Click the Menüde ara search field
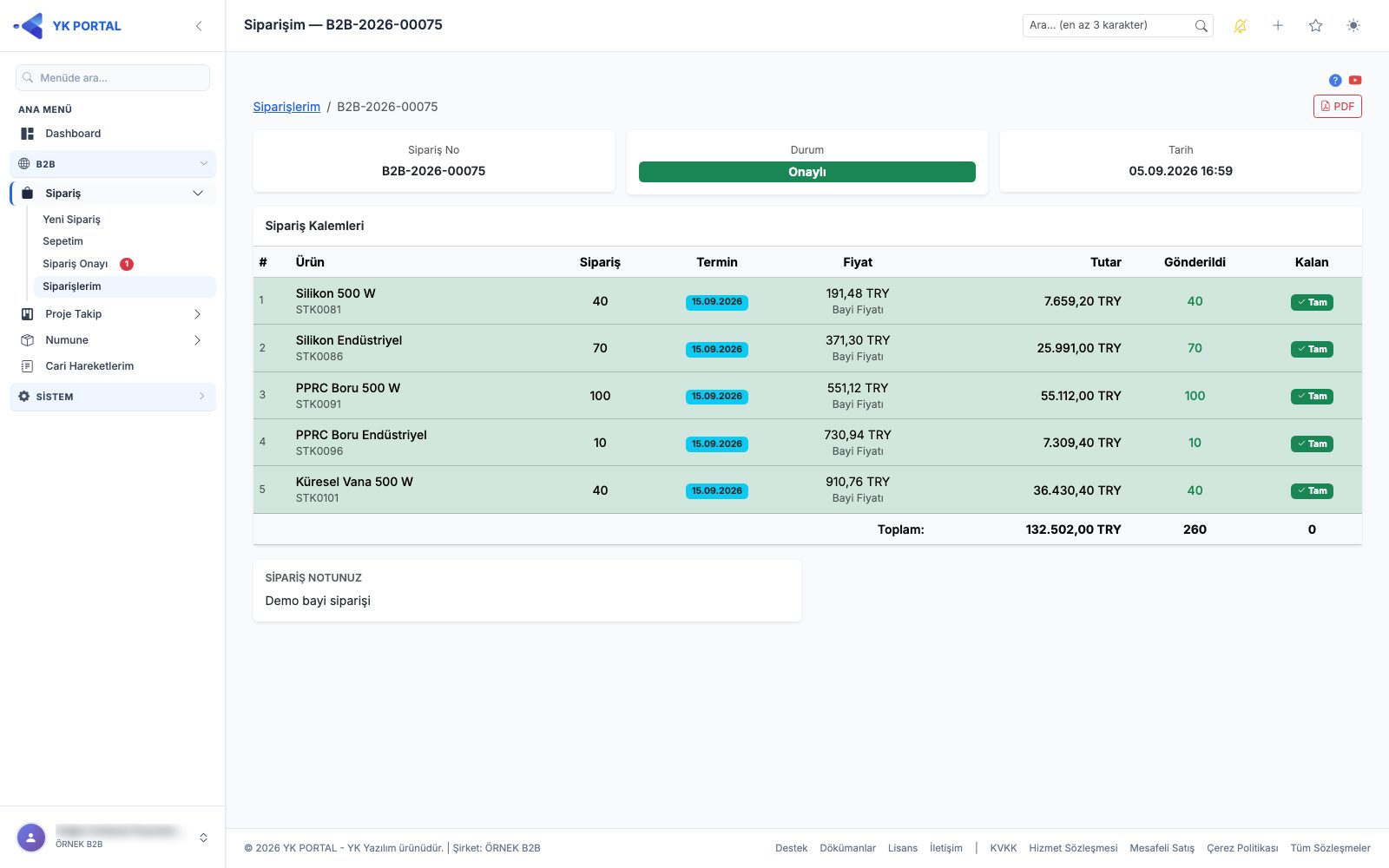 pyautogui.click(x=113, y=78)
